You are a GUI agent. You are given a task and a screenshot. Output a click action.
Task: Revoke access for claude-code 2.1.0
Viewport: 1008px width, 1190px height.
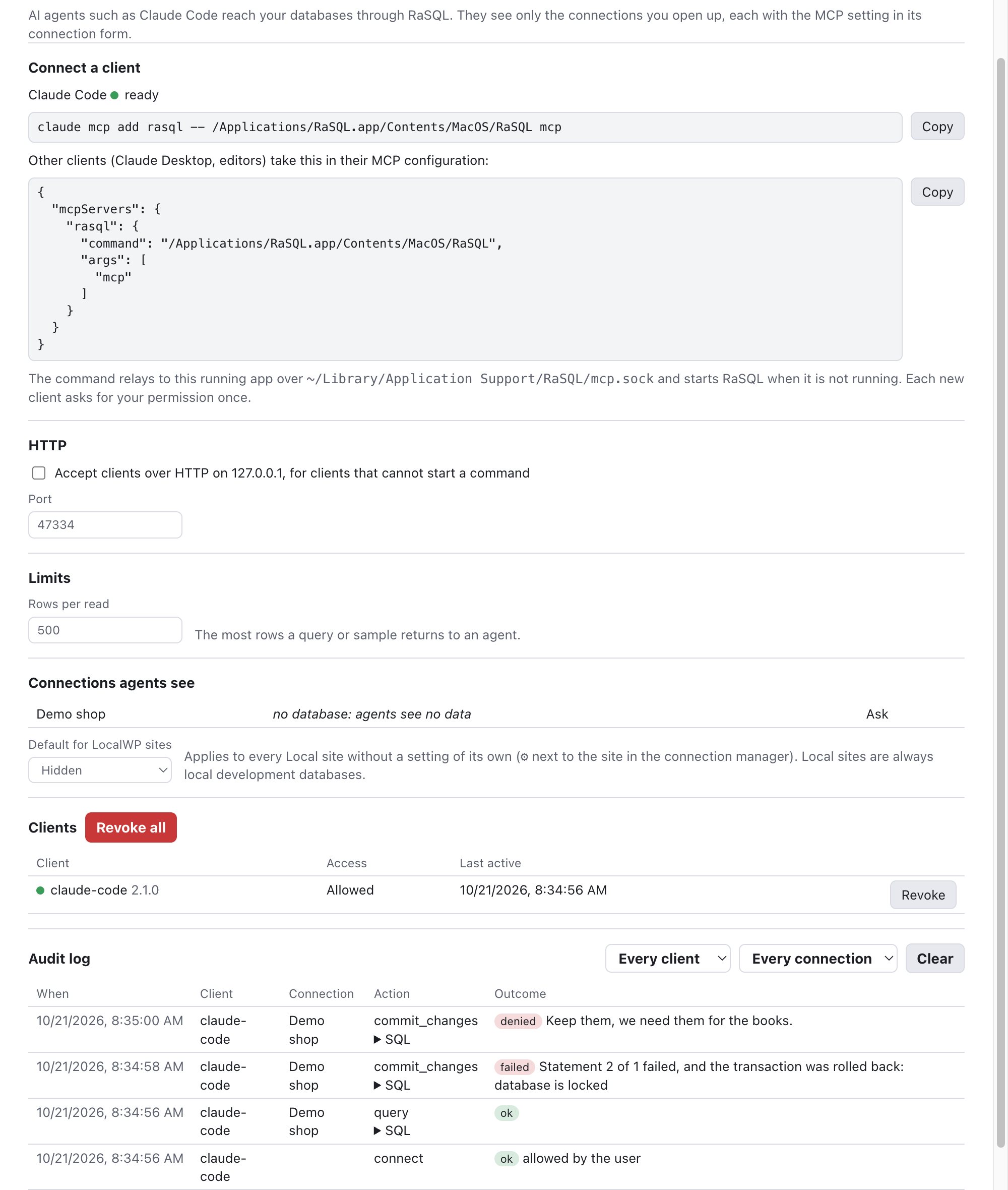click(x=922, y=895)
